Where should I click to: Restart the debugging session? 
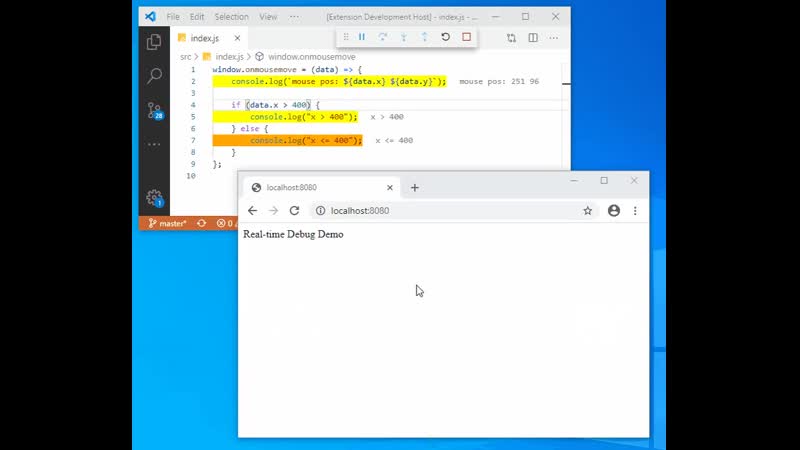445,37
